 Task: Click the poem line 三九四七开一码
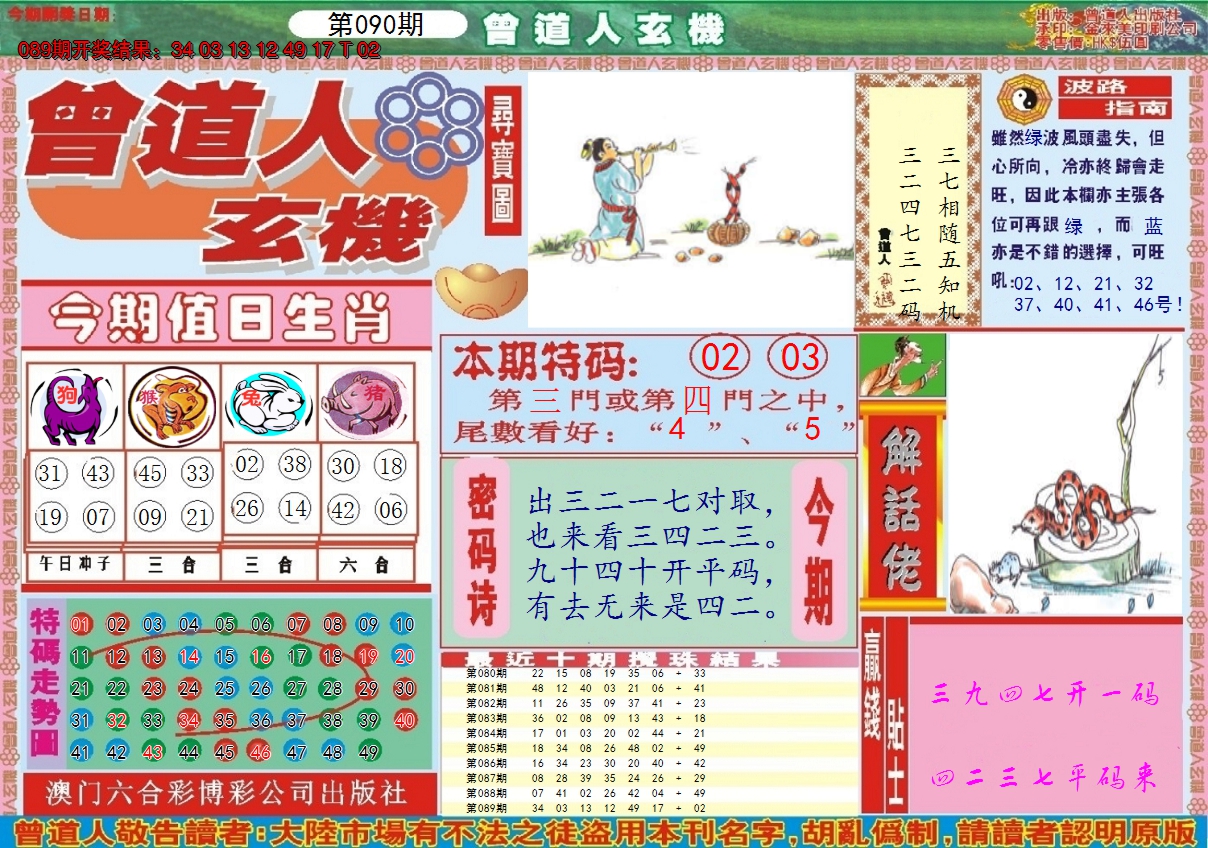point(1045,695)
